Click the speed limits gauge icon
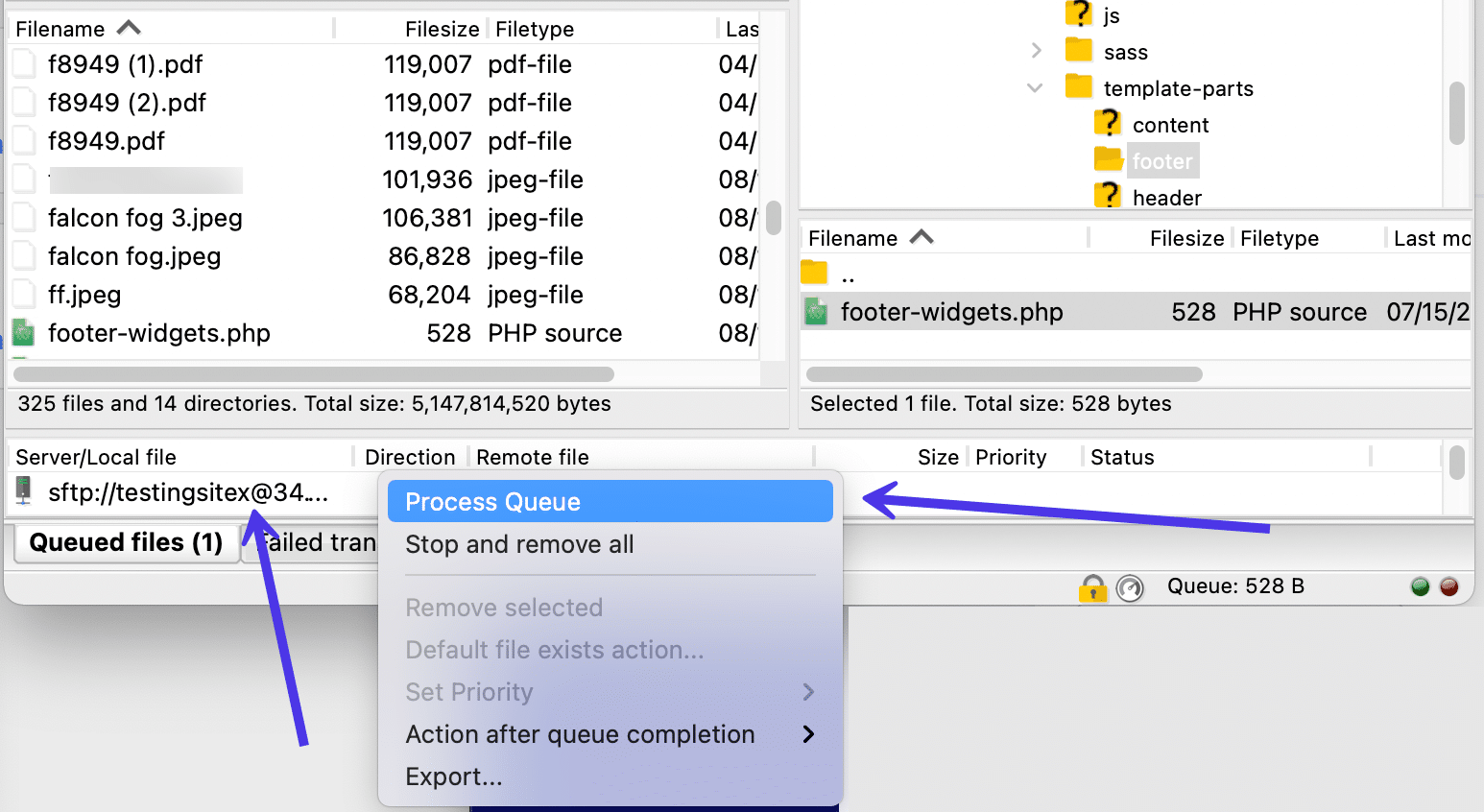 coord(1130,587)
